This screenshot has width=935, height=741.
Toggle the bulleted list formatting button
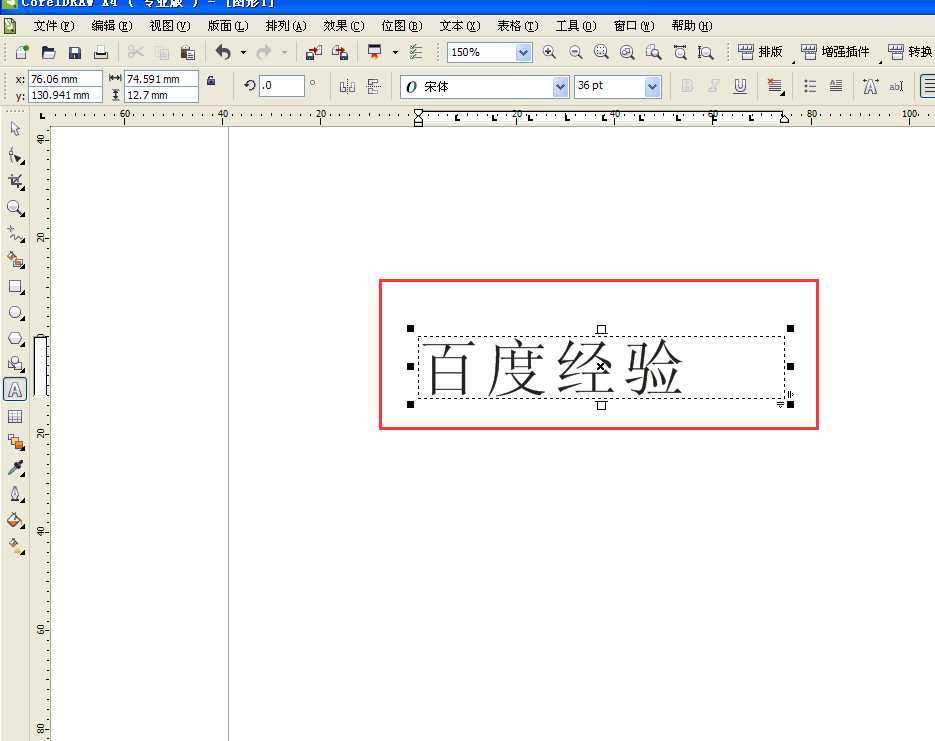[812, 87]
